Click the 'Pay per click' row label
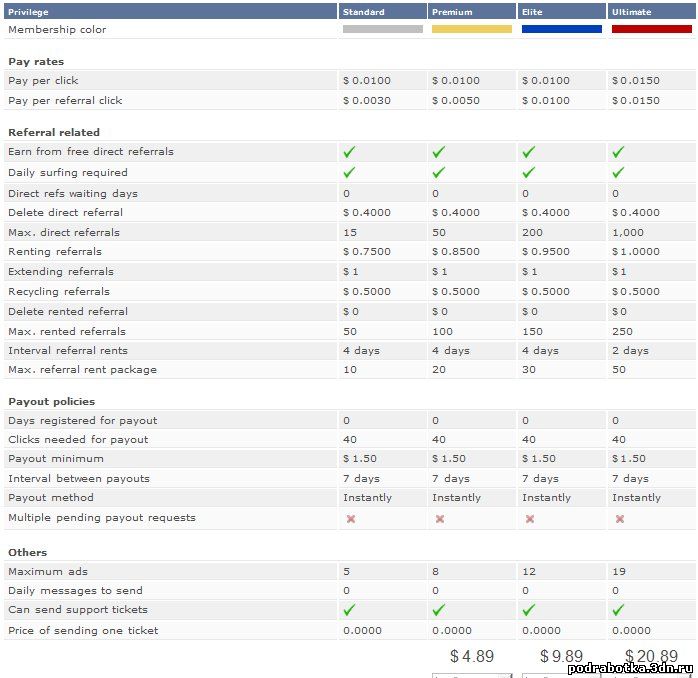This screenshot has width=698, height=678. tap(43, 81)
